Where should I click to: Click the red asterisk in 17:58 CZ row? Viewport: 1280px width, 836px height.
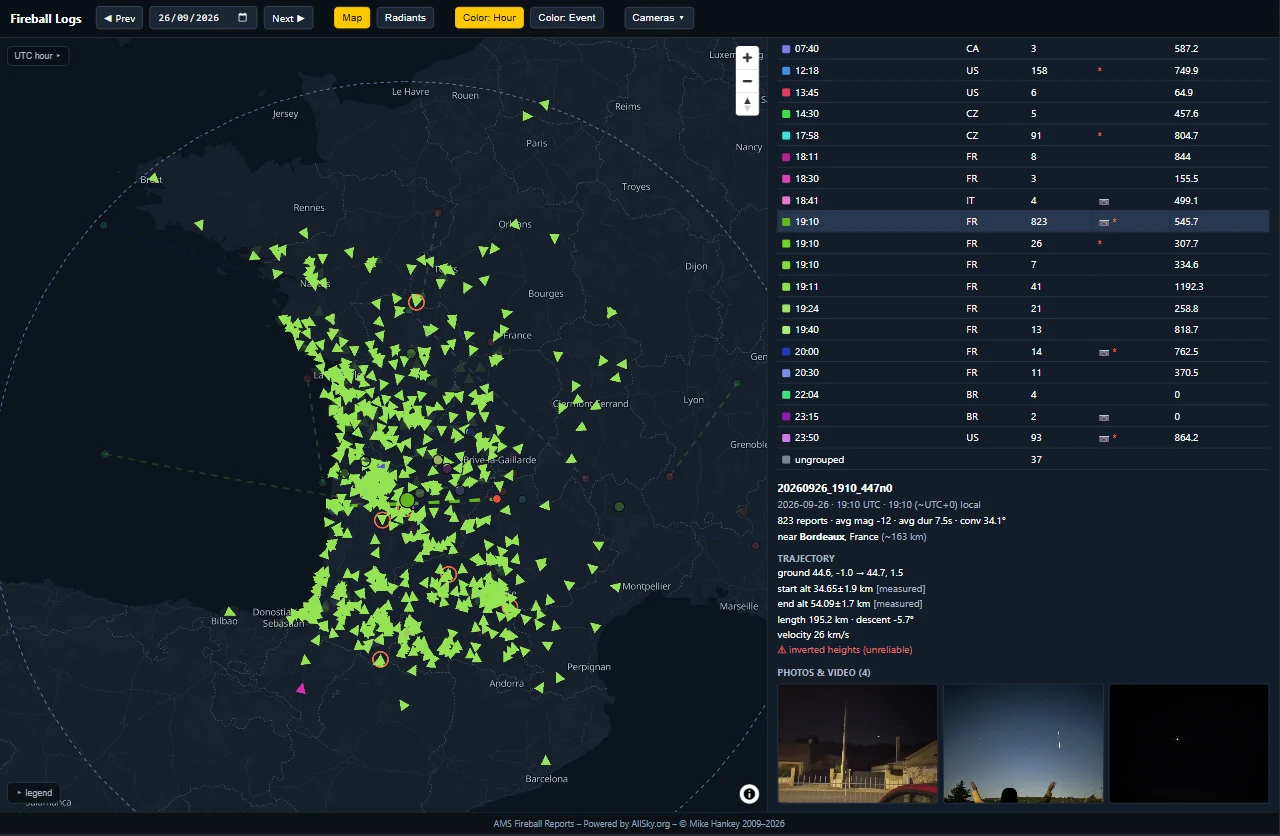pos(1100,136)
